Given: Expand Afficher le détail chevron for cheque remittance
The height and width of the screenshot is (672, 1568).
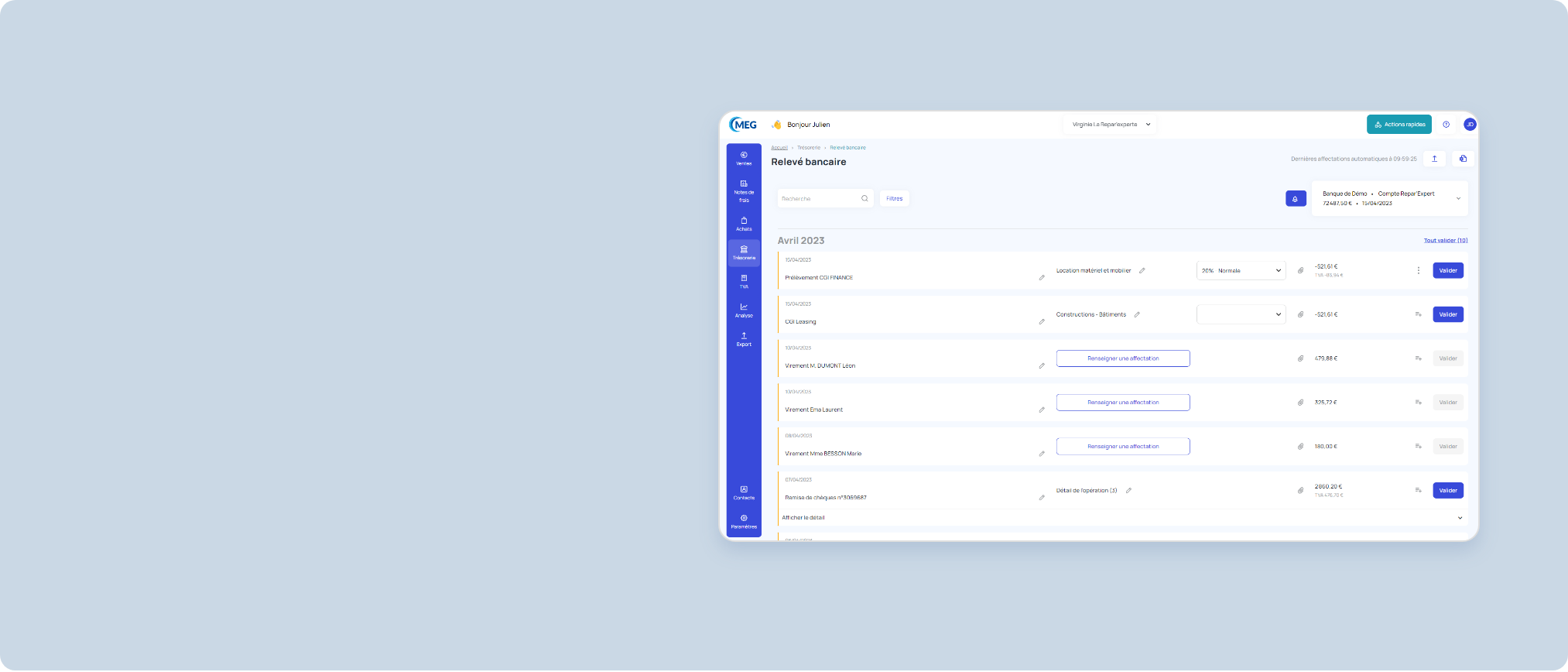Looking at the screenshot, I should [x=1460, y=518].
